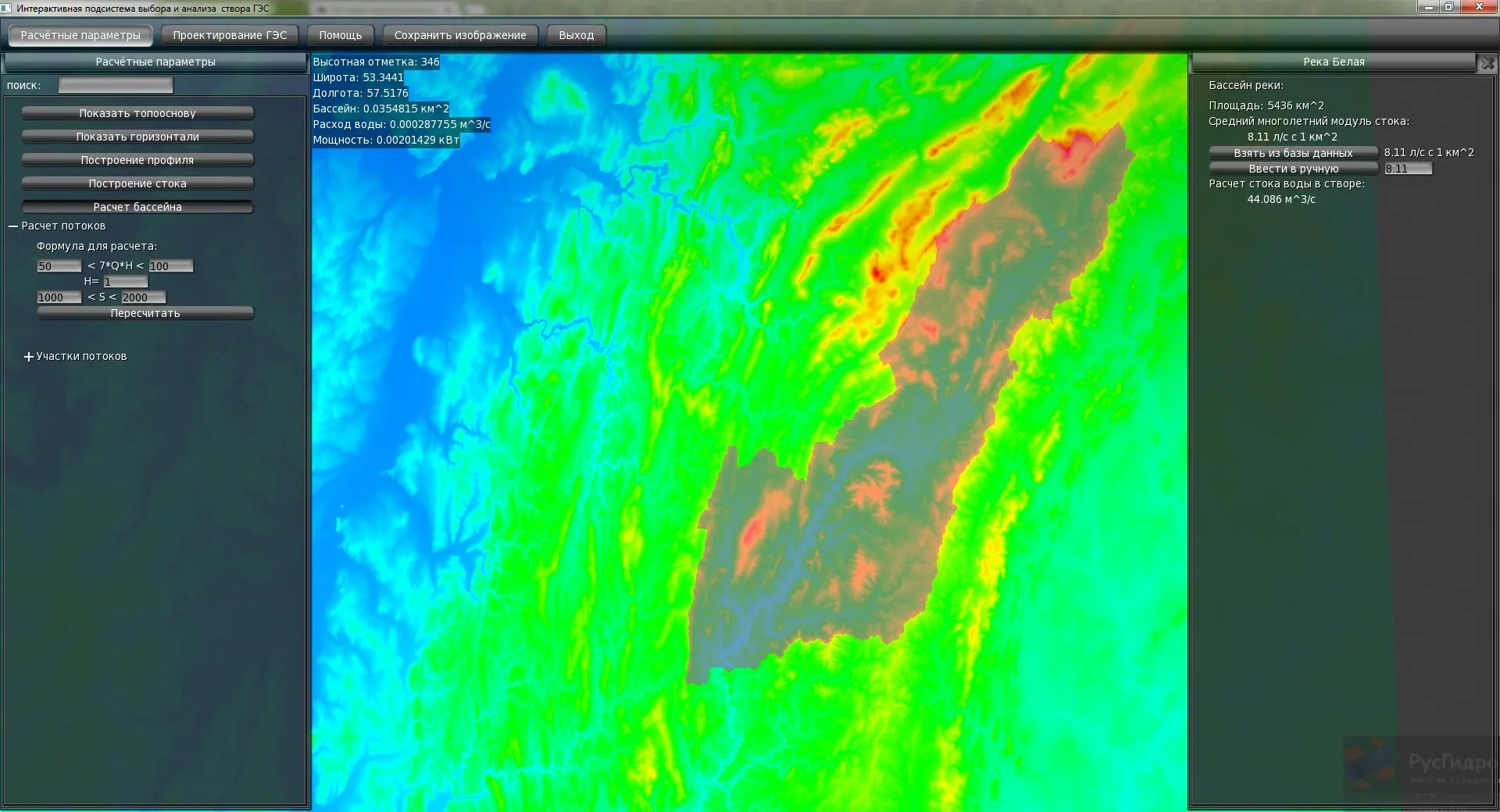1500x812 pixels.
Task: Click Сохранить изображение button
Action: click(x=460, y=35)
